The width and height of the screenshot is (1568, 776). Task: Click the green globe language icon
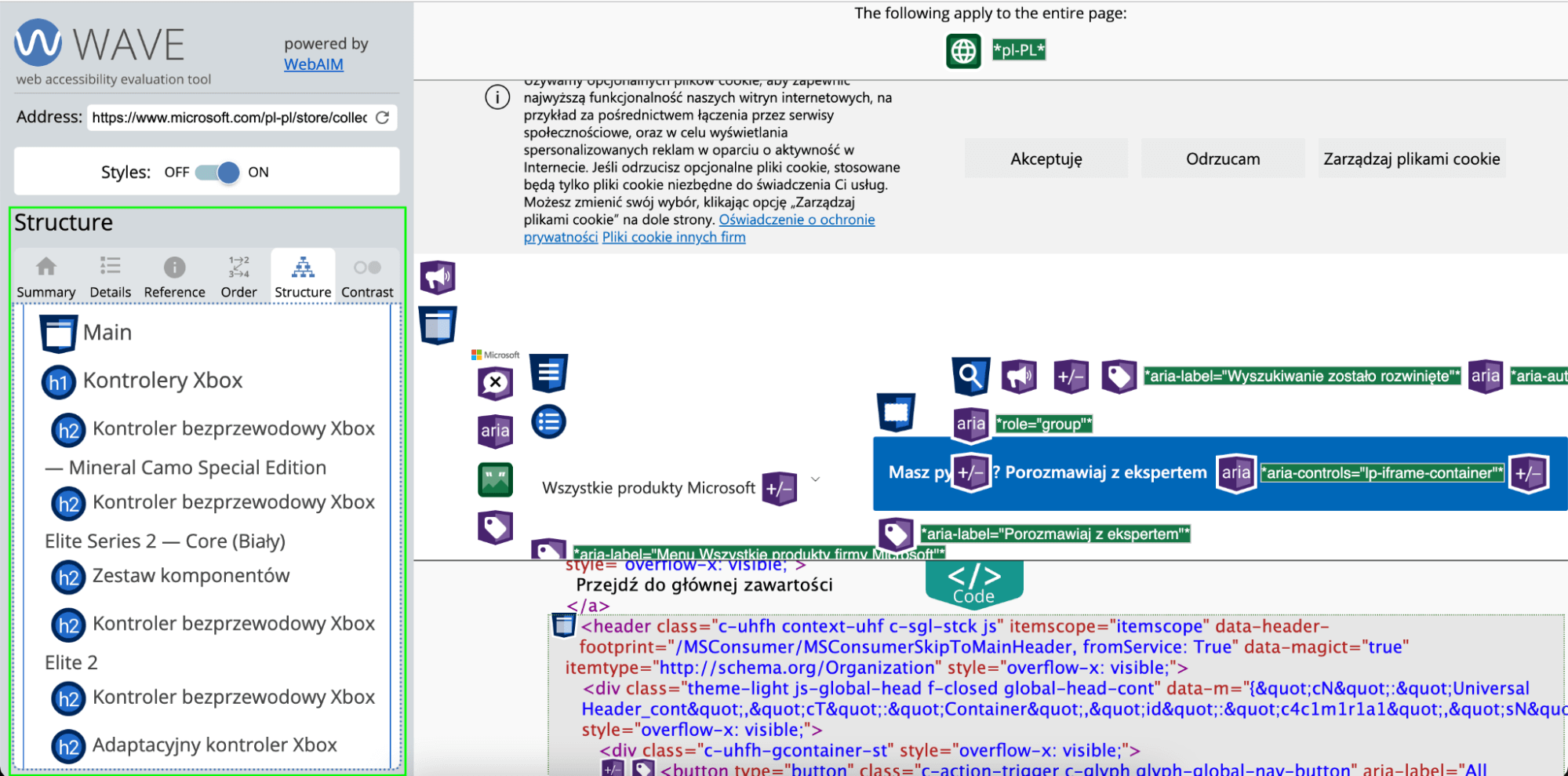coord(963,51)
